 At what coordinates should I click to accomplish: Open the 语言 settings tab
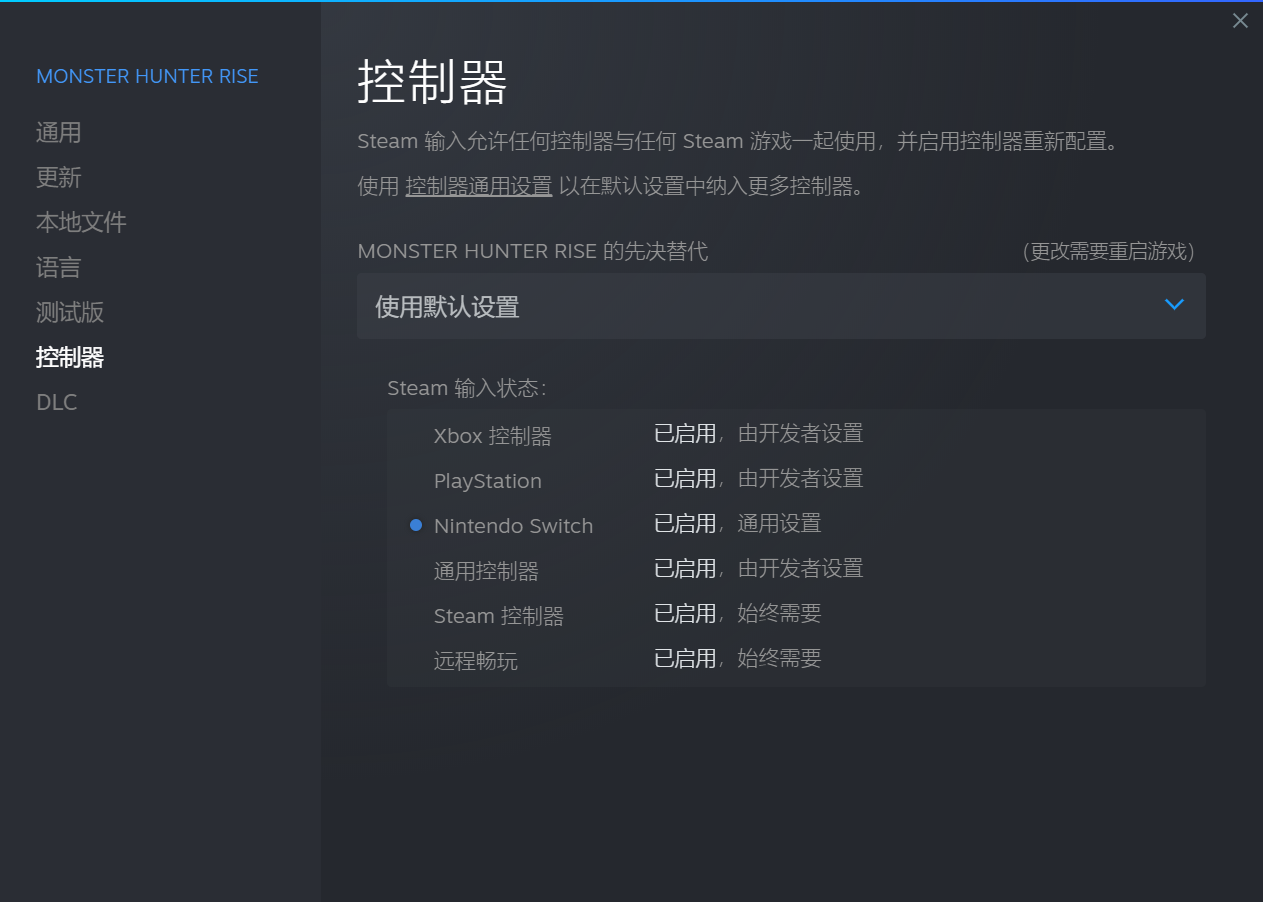click(x=58, y=268)
